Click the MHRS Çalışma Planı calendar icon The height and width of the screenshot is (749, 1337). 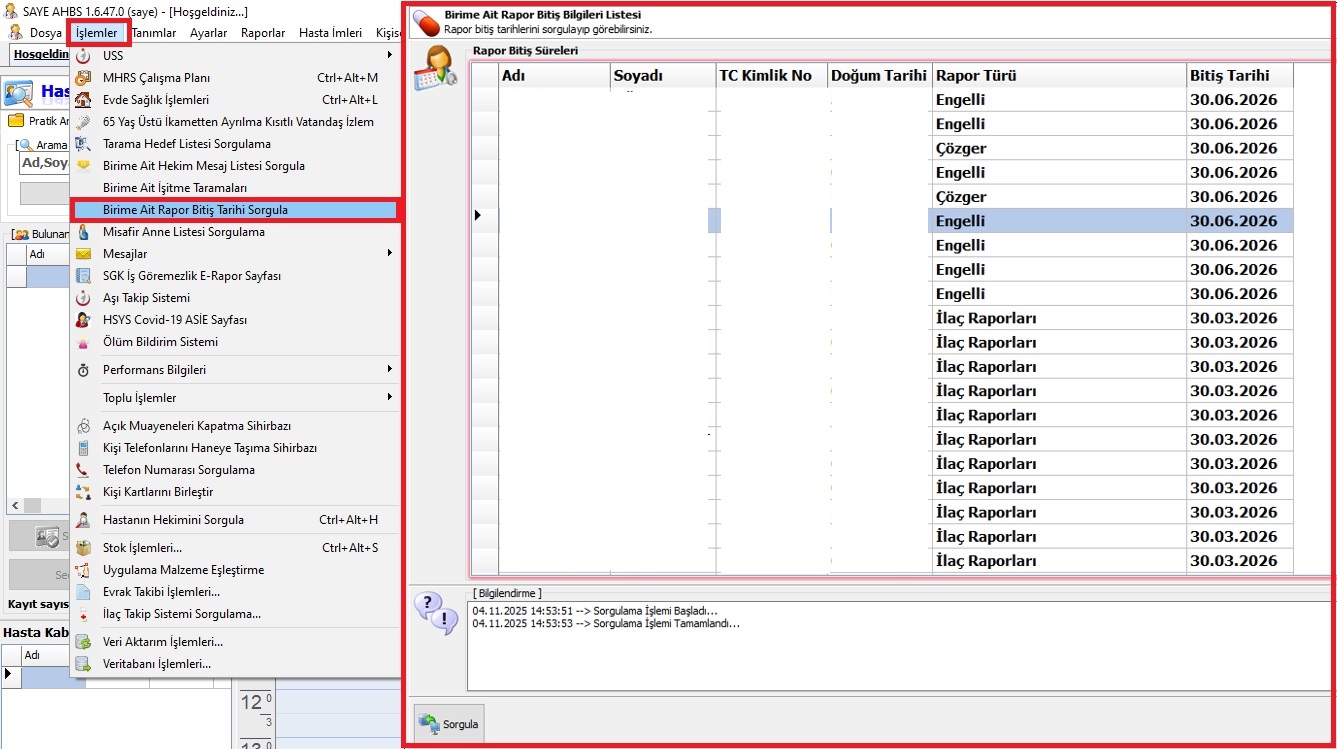click(83, 78)
